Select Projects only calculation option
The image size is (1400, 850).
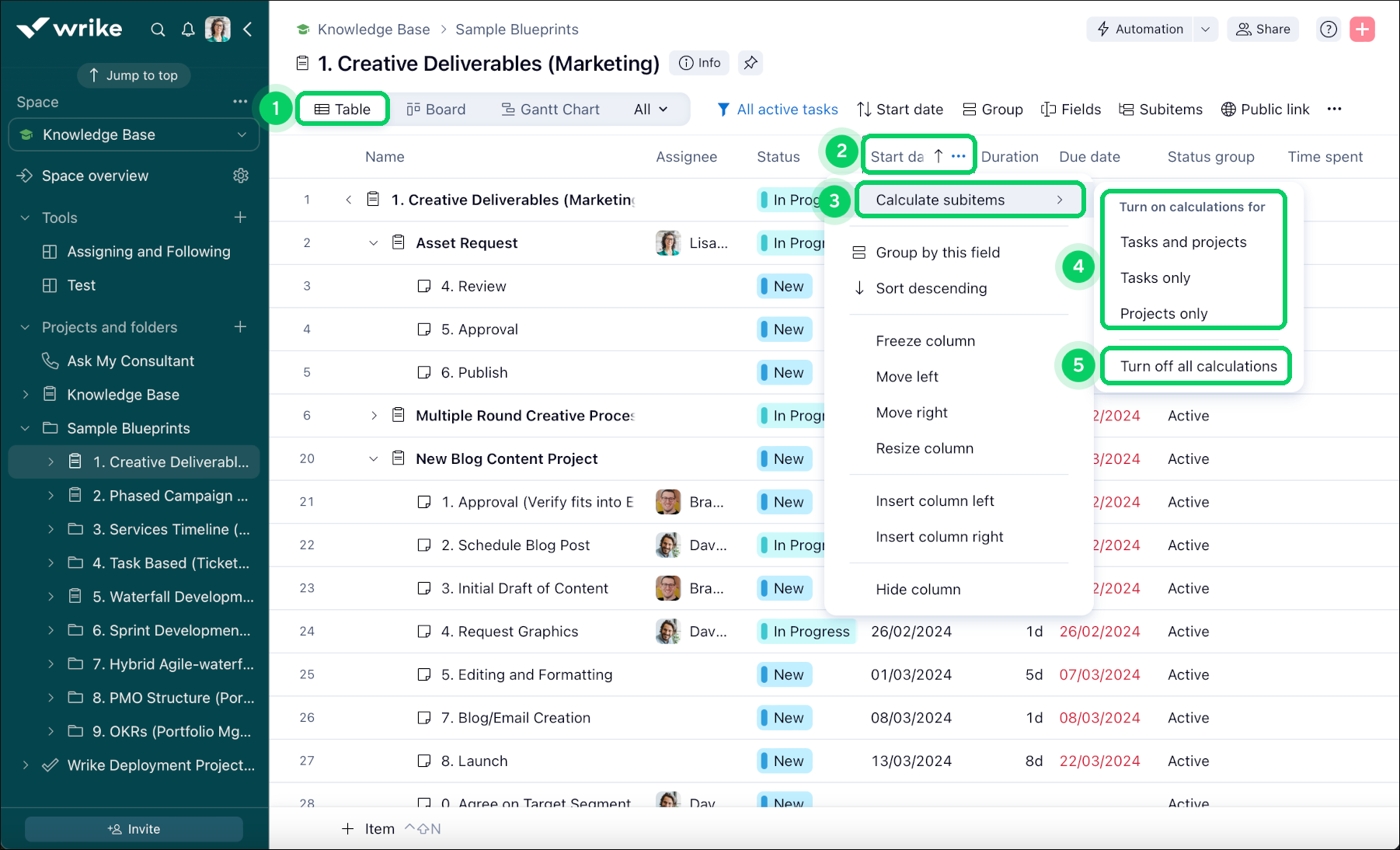tap(1162, 313)
